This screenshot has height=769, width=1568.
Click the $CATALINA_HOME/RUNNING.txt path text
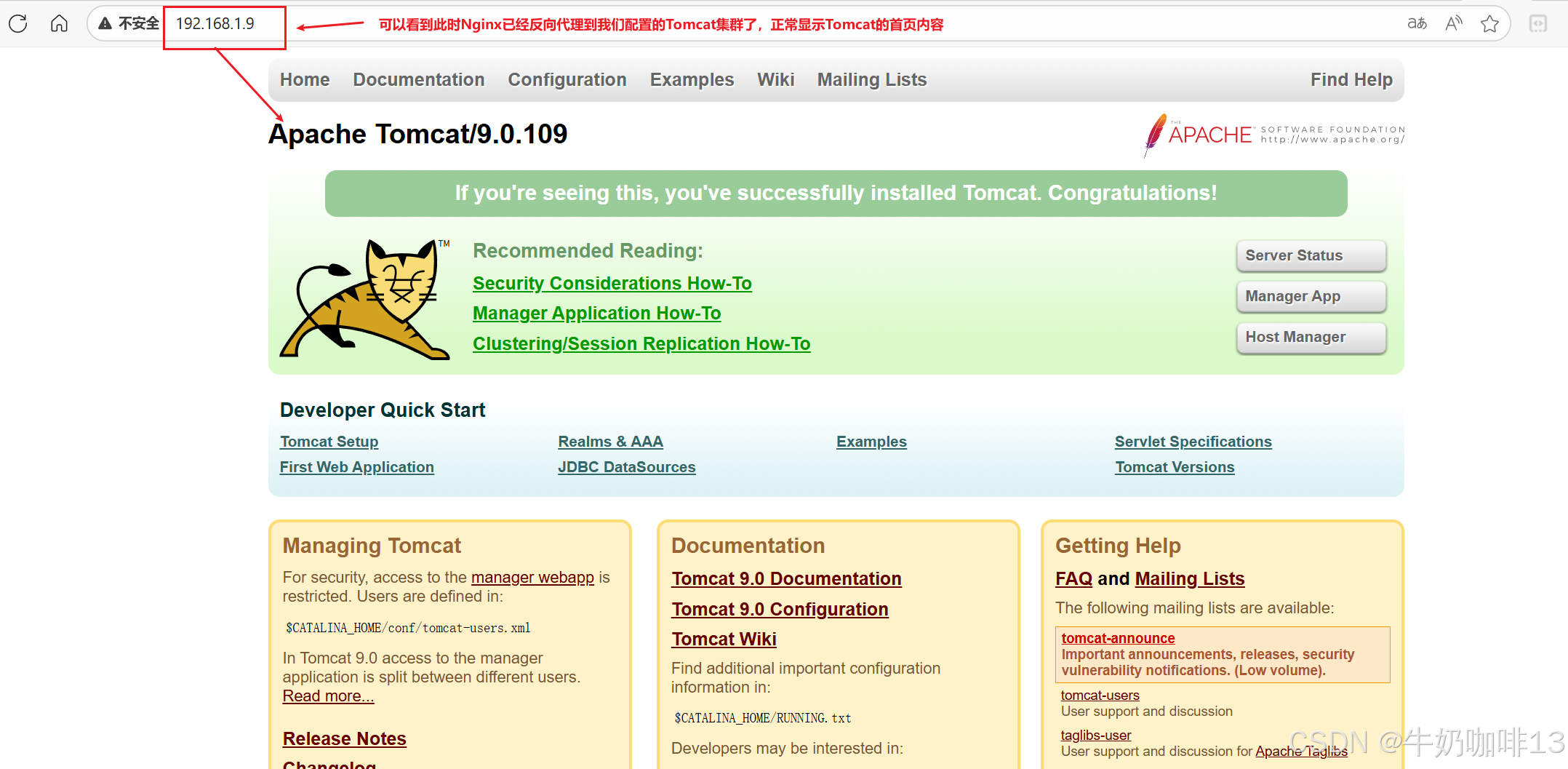pyautogui.click(x=763, y=718)
